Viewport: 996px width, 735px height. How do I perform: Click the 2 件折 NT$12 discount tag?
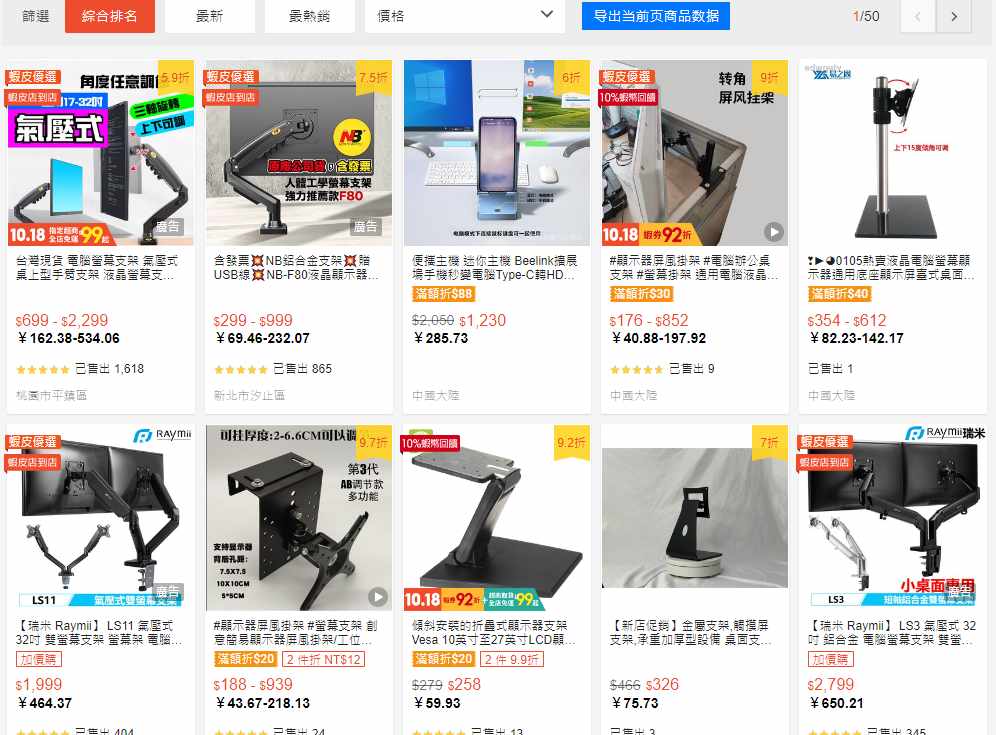click(323, 659)
